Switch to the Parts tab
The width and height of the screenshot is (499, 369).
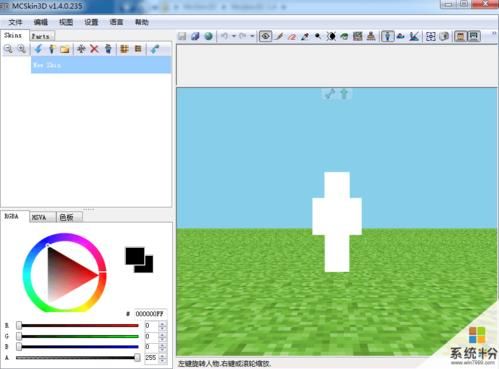point(42,36)
